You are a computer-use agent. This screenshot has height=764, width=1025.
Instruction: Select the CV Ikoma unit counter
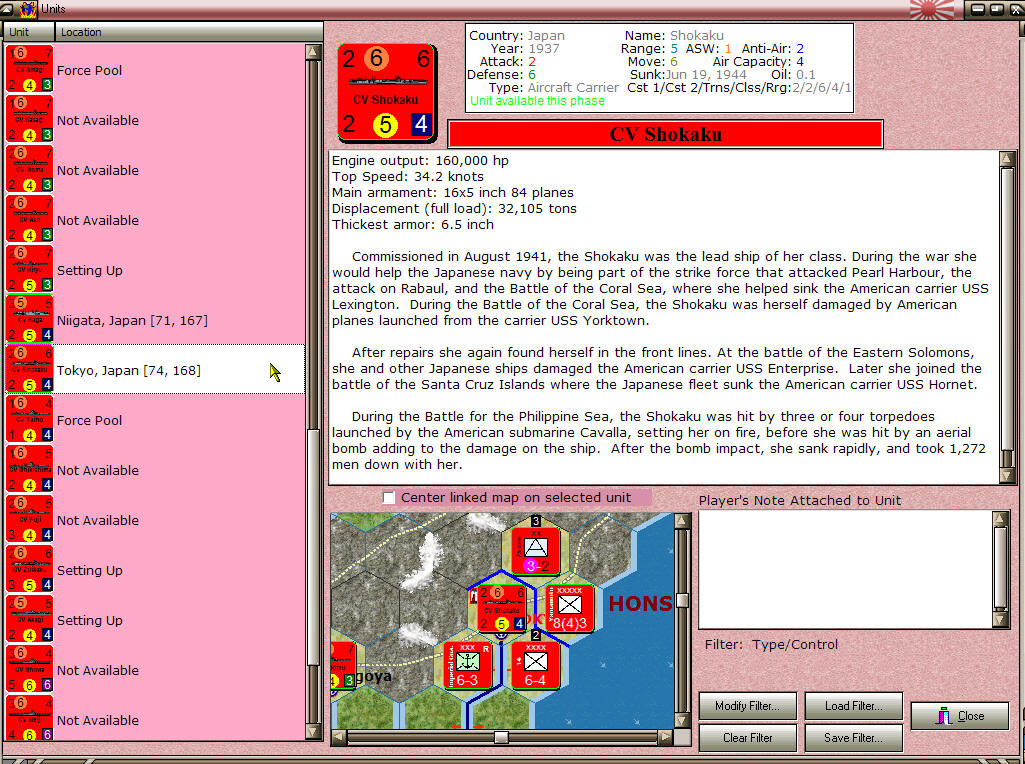[29, 169]
